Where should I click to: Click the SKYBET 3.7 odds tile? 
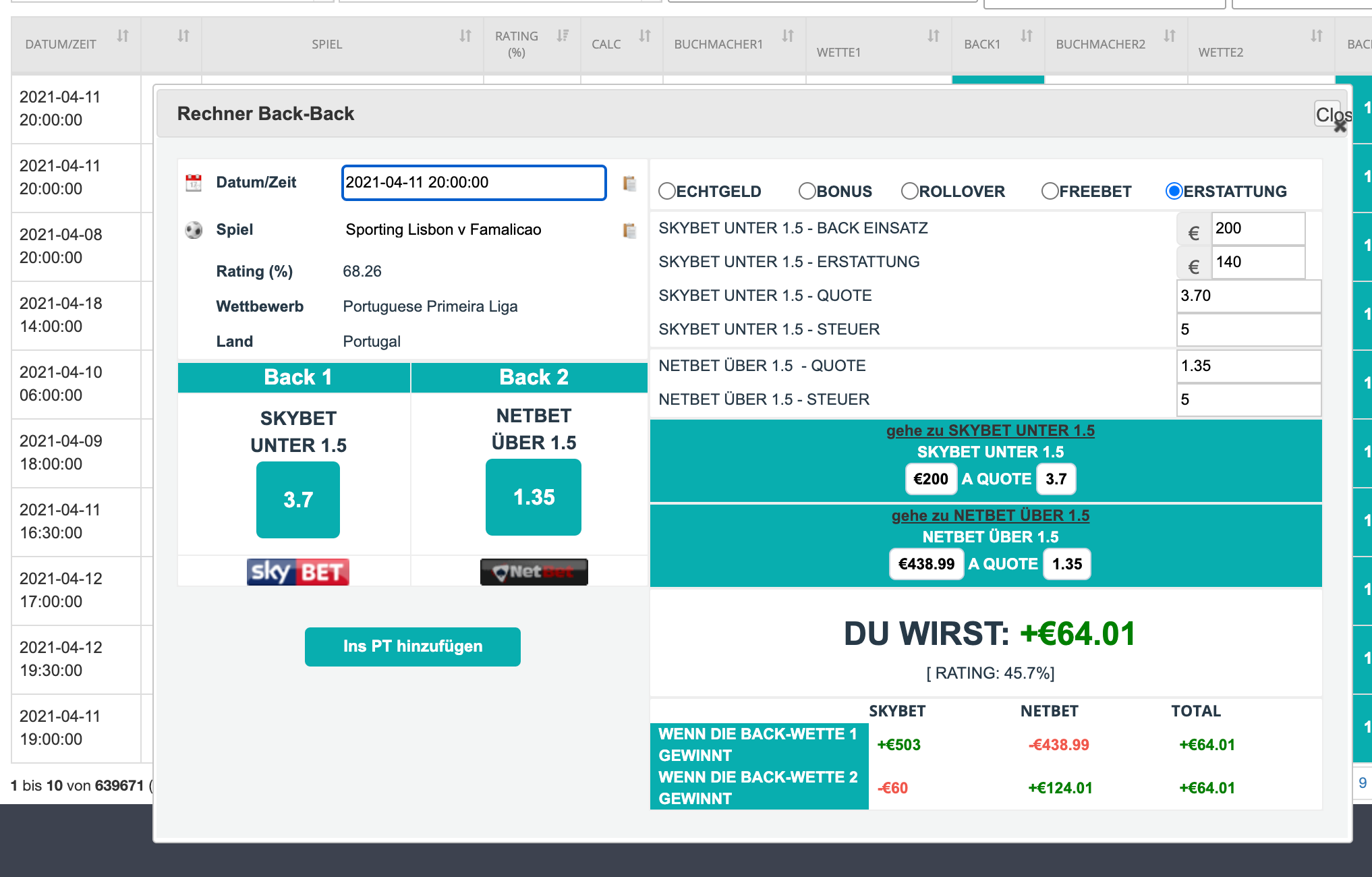point(298,500)
